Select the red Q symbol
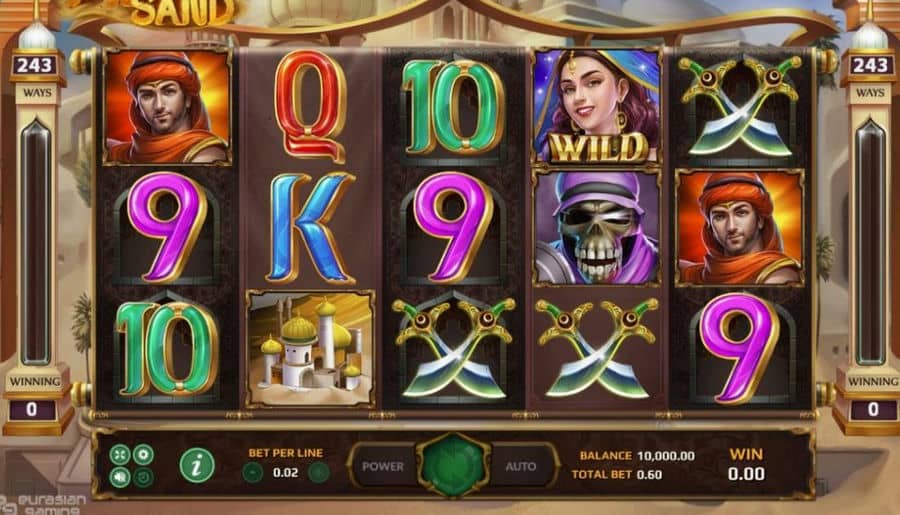 (311, 107)
